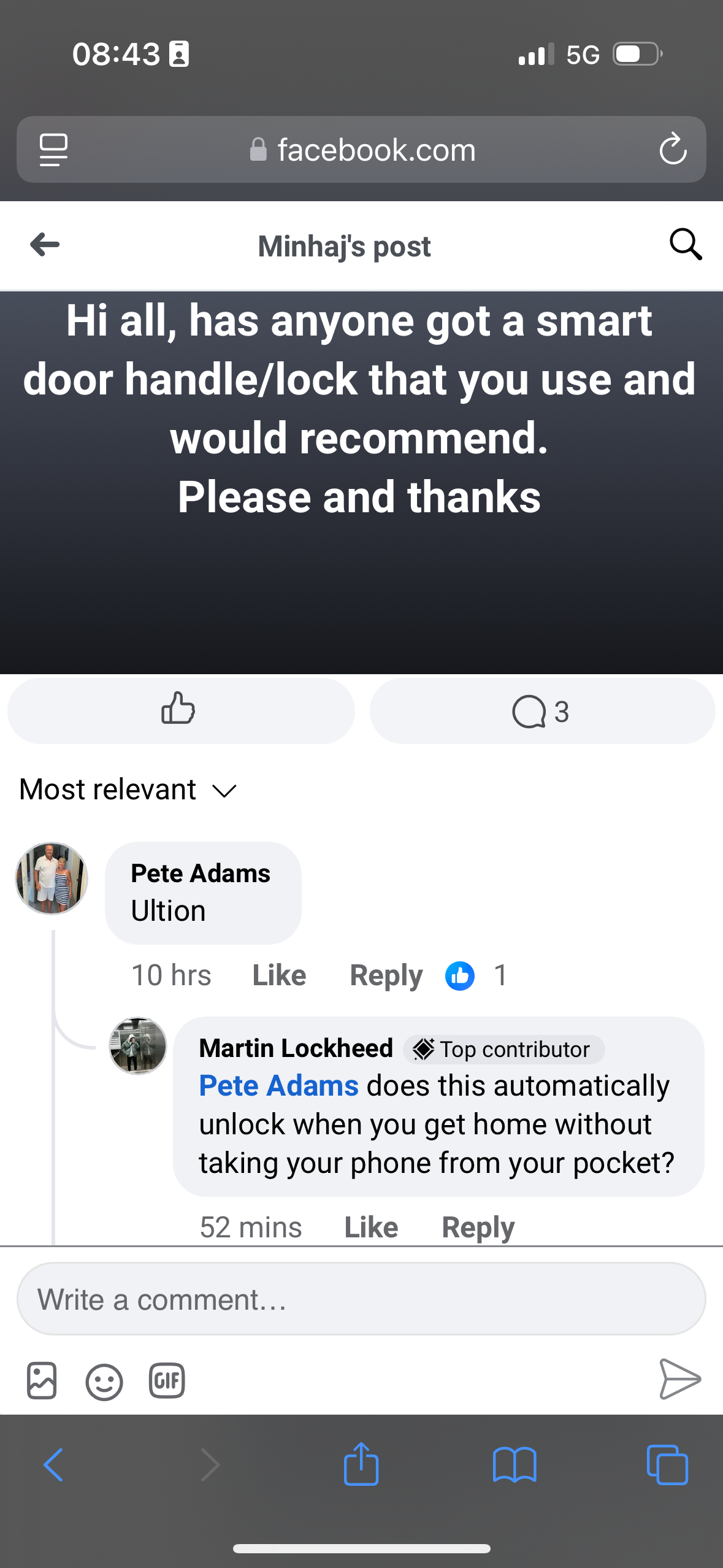
Task: Reload the page in Safari
Action: click(673, 149)
